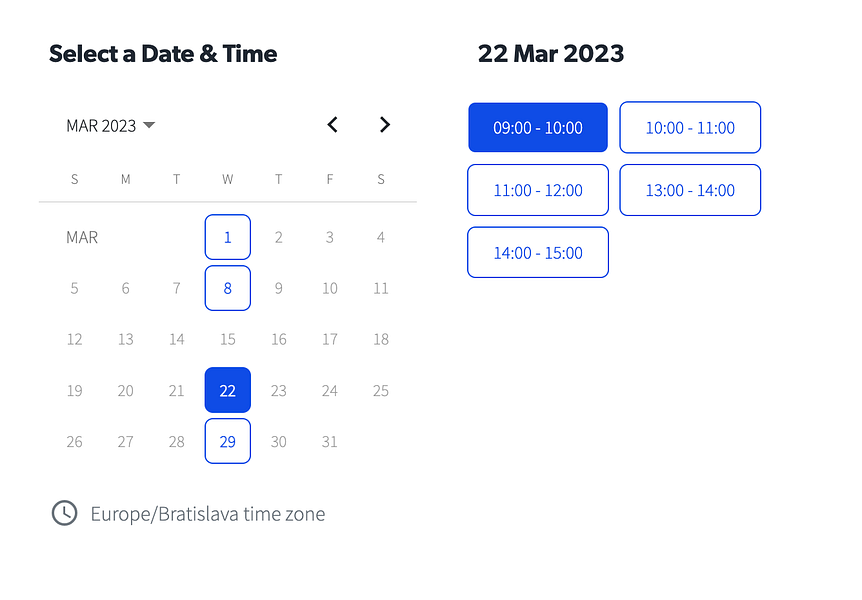The width and height of the screenshot is (862, 600).
Task: Click the clock icon beside time zone
Action: [x=64, y=513]
